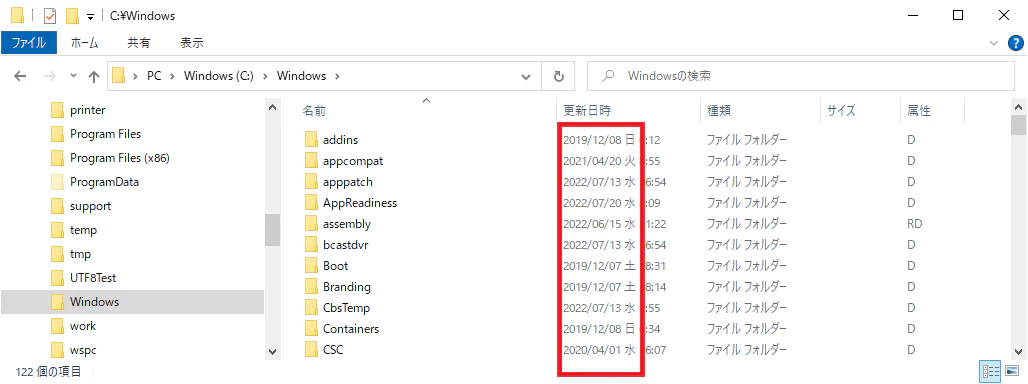Expand the ribbon using the chevron

993,43
